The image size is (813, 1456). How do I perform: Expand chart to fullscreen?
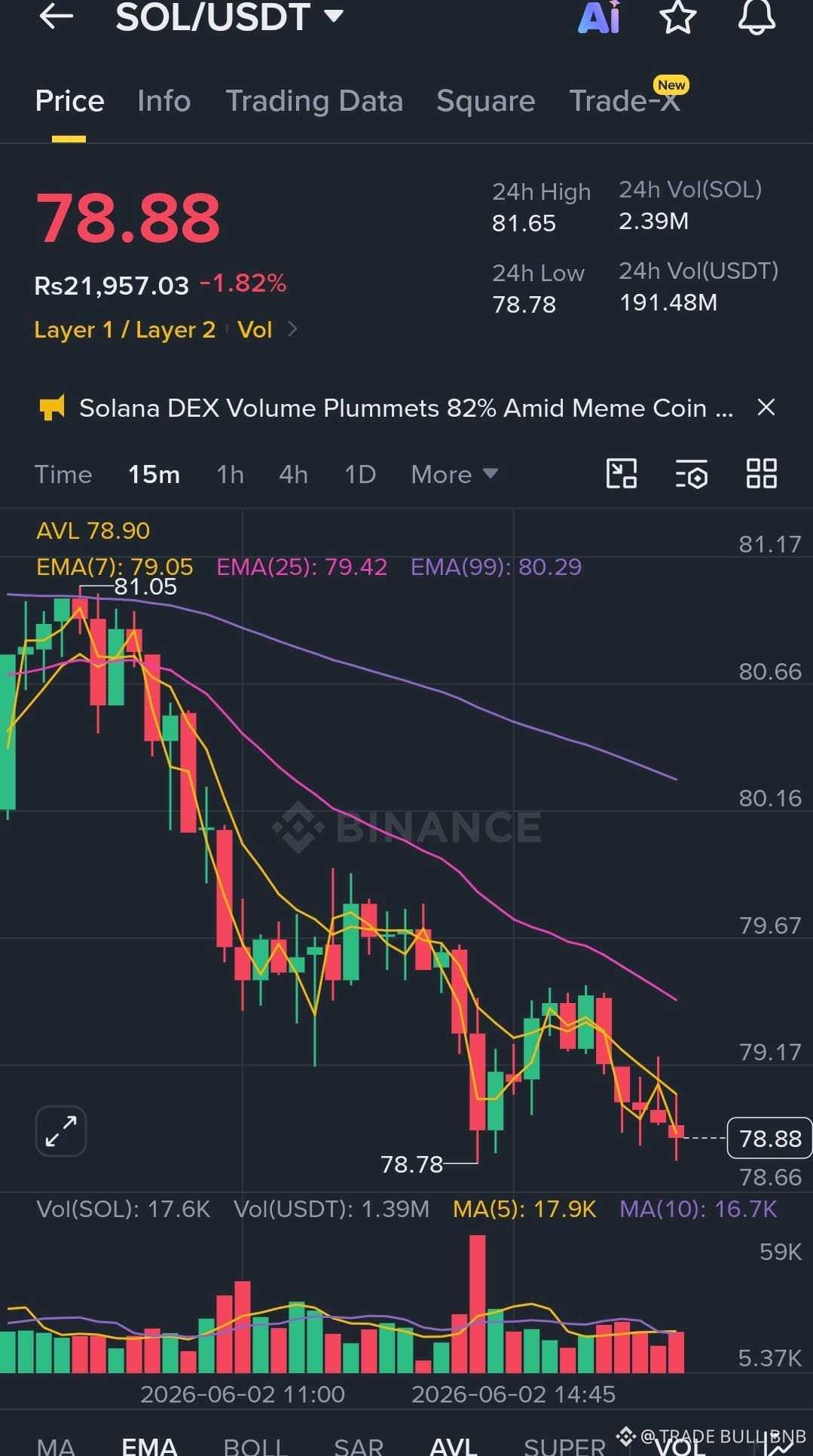pyautogui.click(x=61, y=1131)
